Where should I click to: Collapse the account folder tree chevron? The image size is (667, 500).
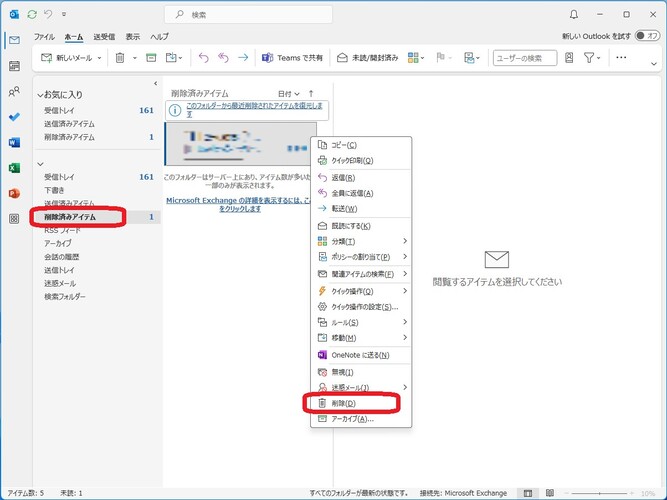tap(40, 164)
